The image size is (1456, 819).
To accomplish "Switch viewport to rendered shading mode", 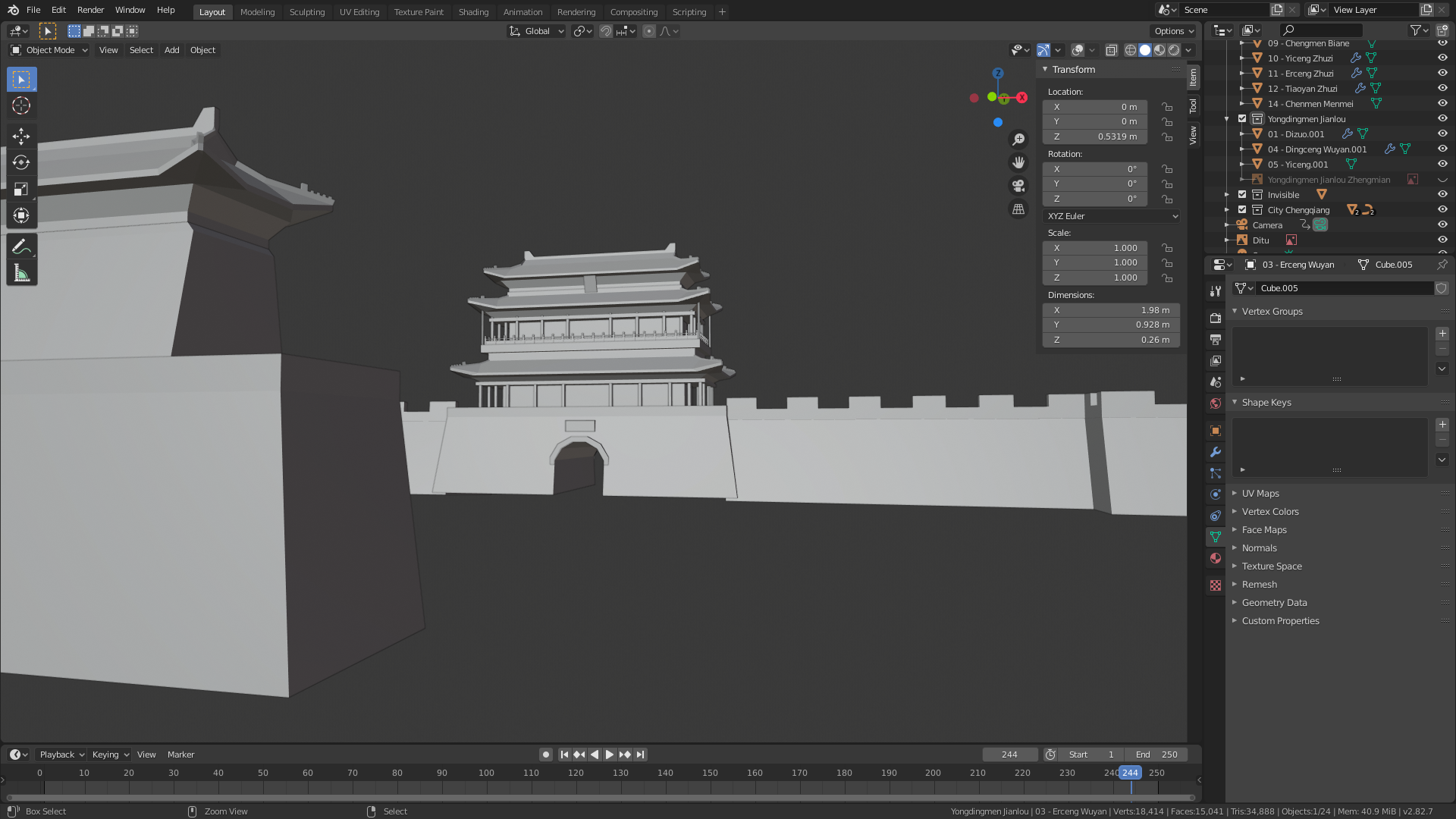I will click(x=1175, y=50).
